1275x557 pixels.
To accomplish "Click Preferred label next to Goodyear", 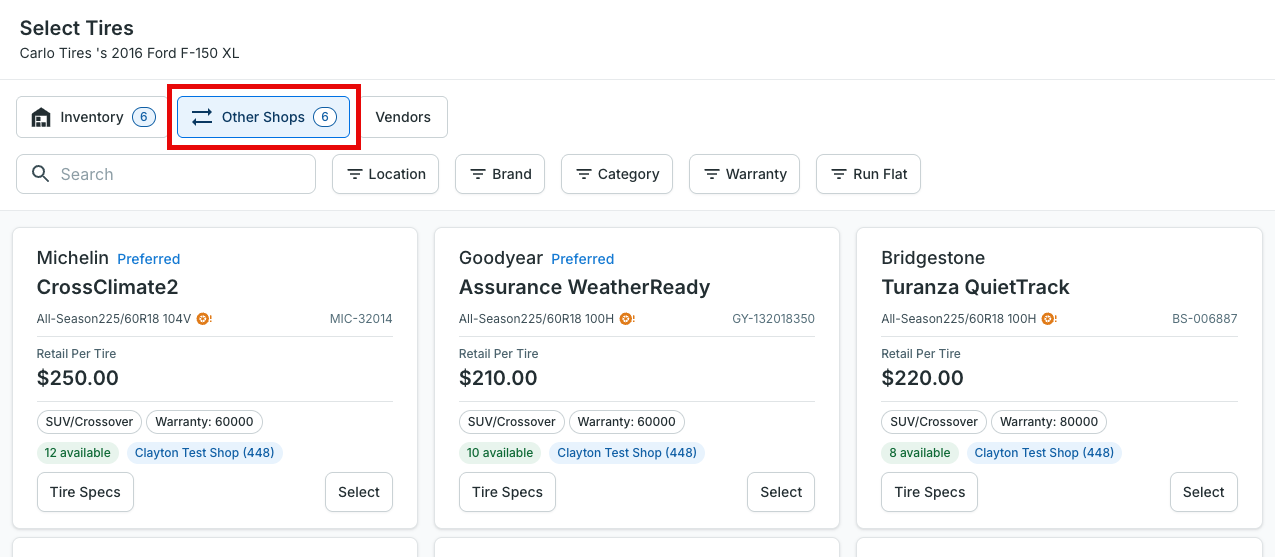I will point(583,259).
